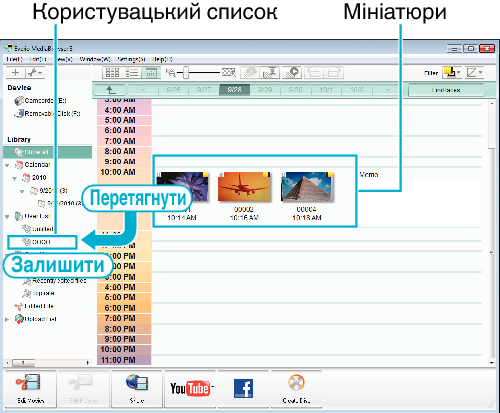This screenshot has height=413, width=500.
Task: Select the 9/27 date tab
Action: [x=204, y=90]
